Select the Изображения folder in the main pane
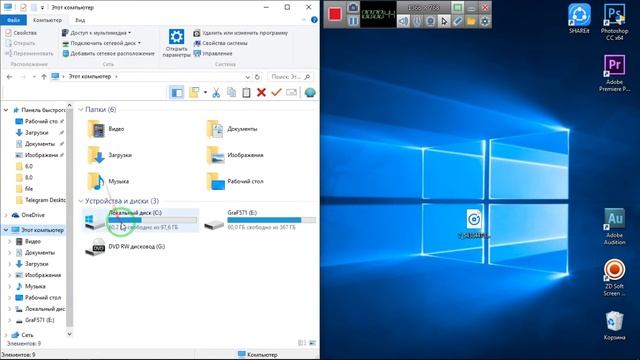The image size is (640, 360). click(235, 155)
